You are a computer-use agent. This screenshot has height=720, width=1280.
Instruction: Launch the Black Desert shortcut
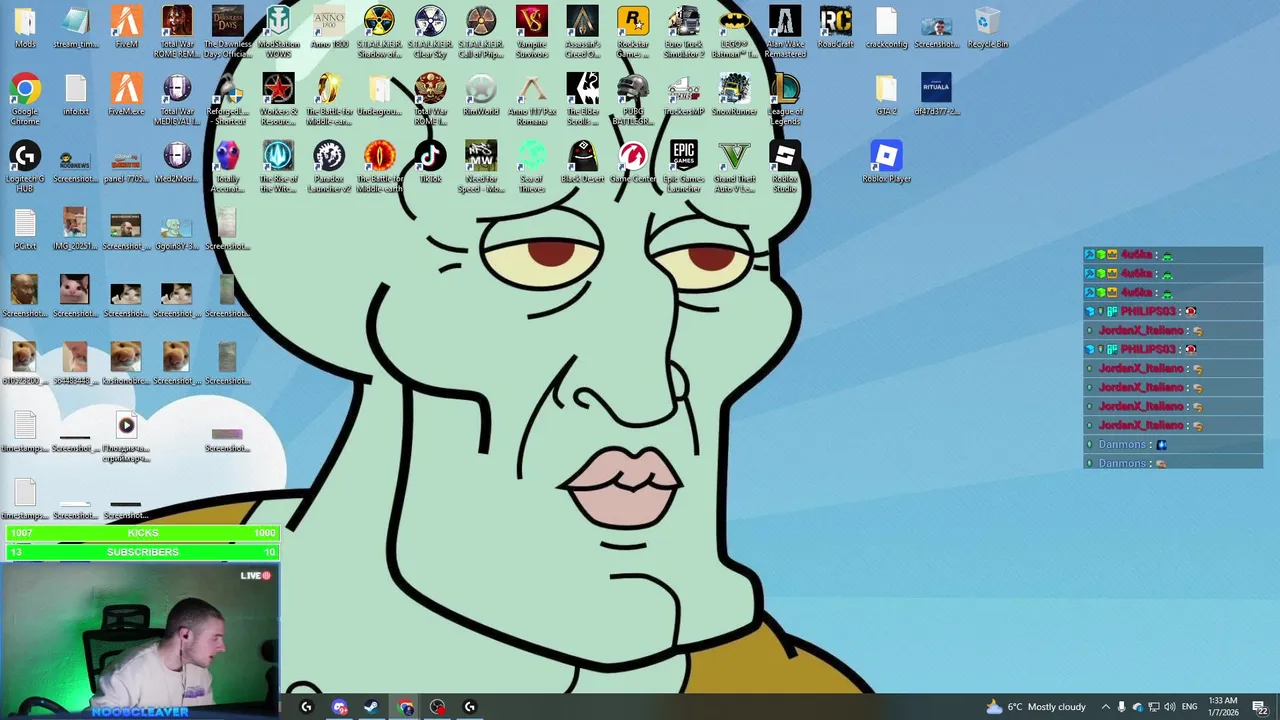582,162
